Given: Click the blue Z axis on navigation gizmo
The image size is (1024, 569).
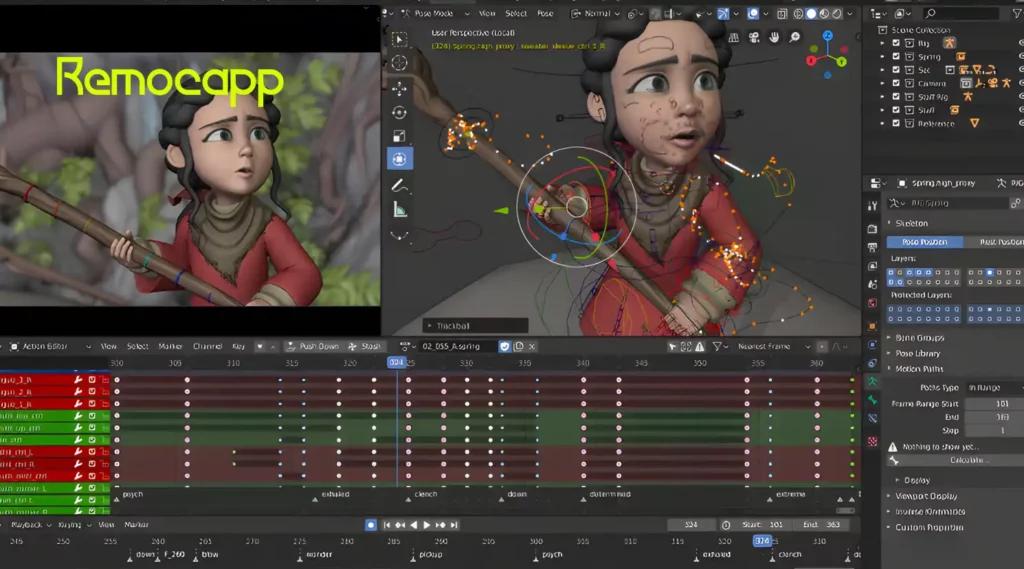Looking at the screenshot, I should tap(827, 36).
